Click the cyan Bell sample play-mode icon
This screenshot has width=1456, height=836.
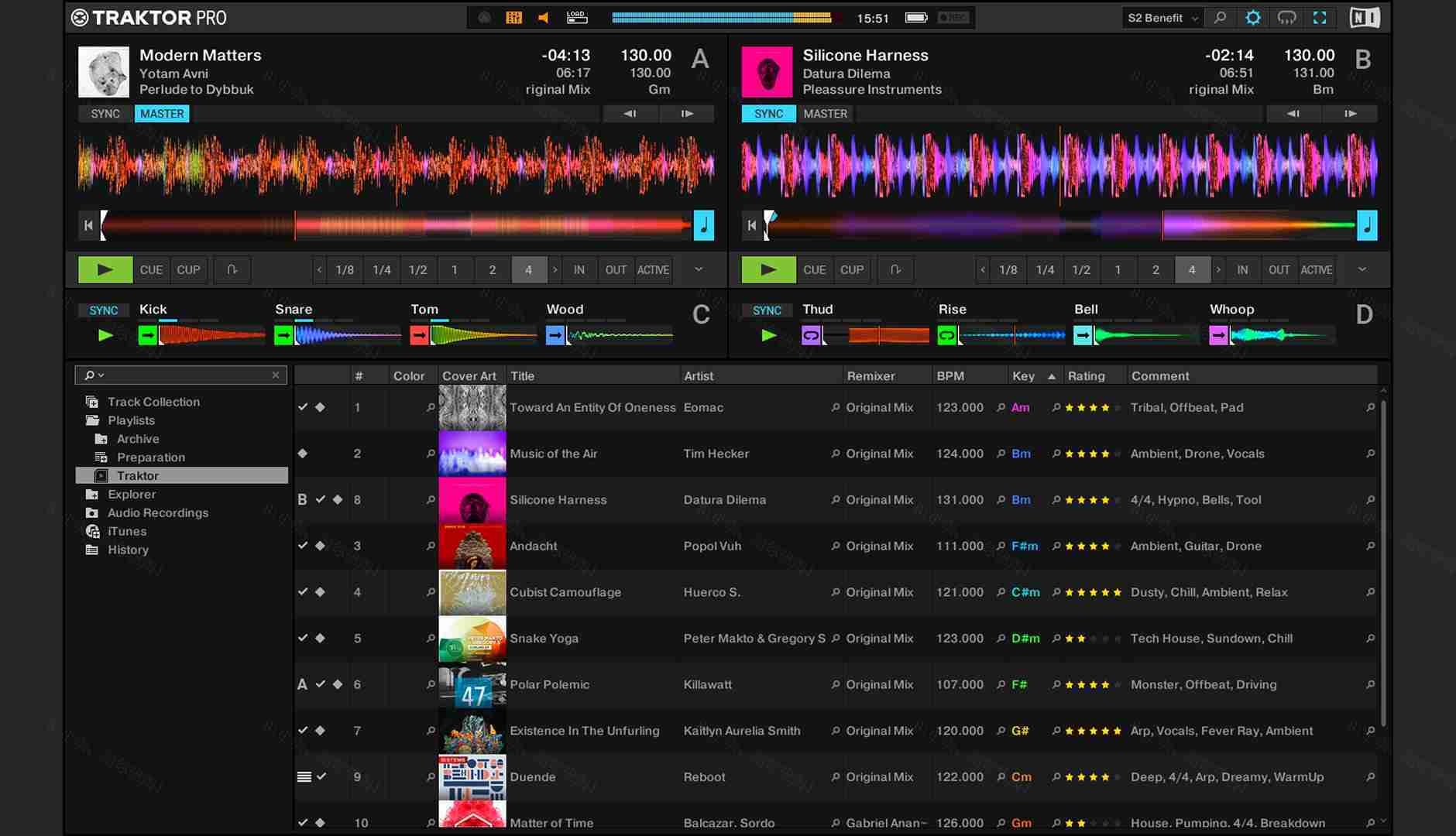(1083, 335)
